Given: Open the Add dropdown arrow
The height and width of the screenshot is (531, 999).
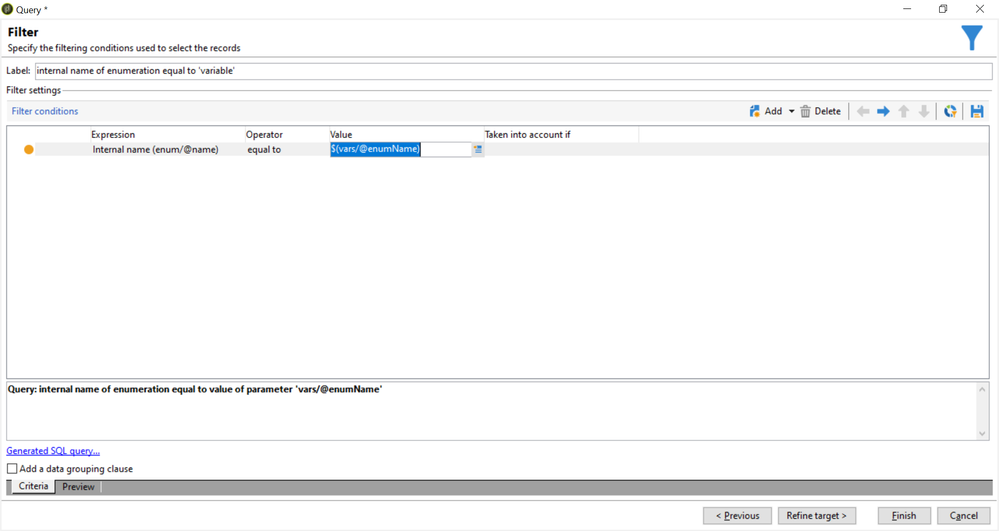Looking at the screenshot, I should 791,112.
